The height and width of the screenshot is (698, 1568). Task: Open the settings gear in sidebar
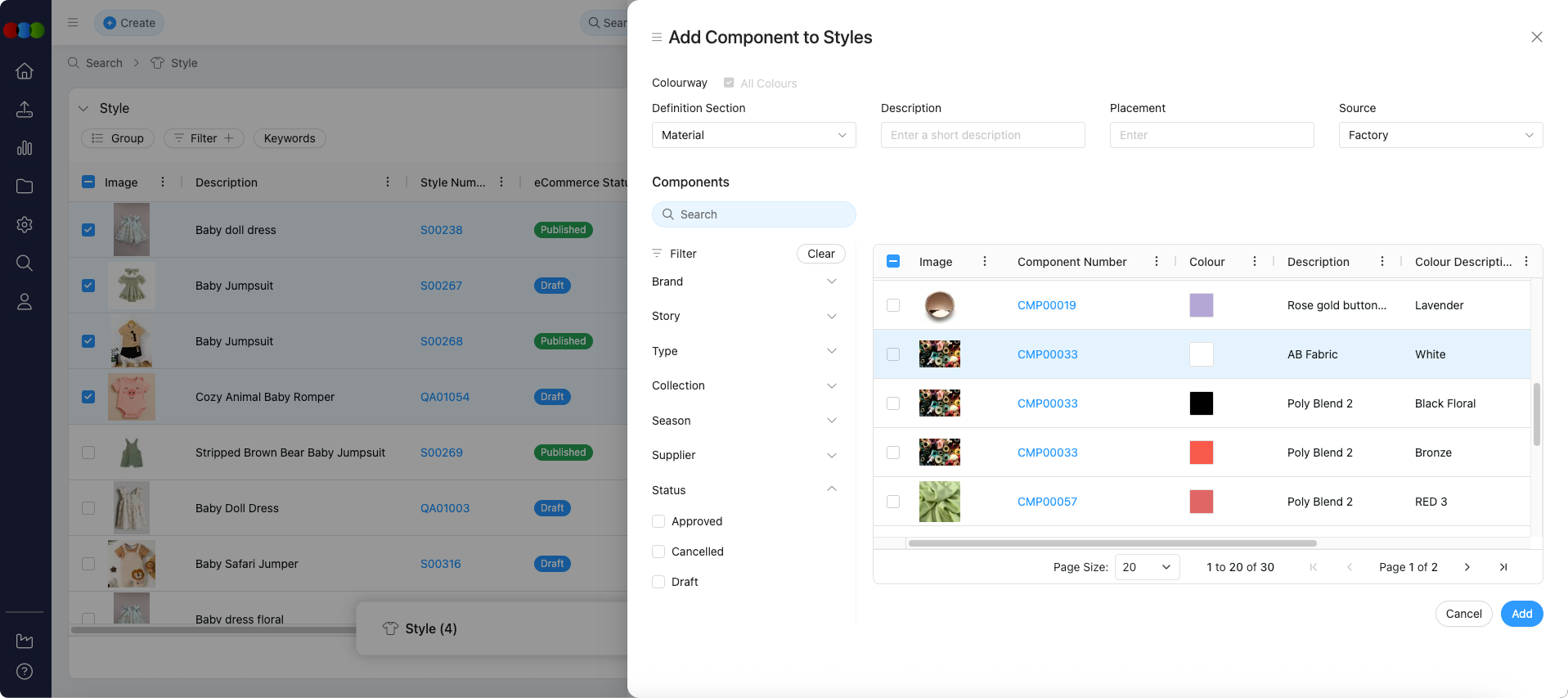[25, 224]
